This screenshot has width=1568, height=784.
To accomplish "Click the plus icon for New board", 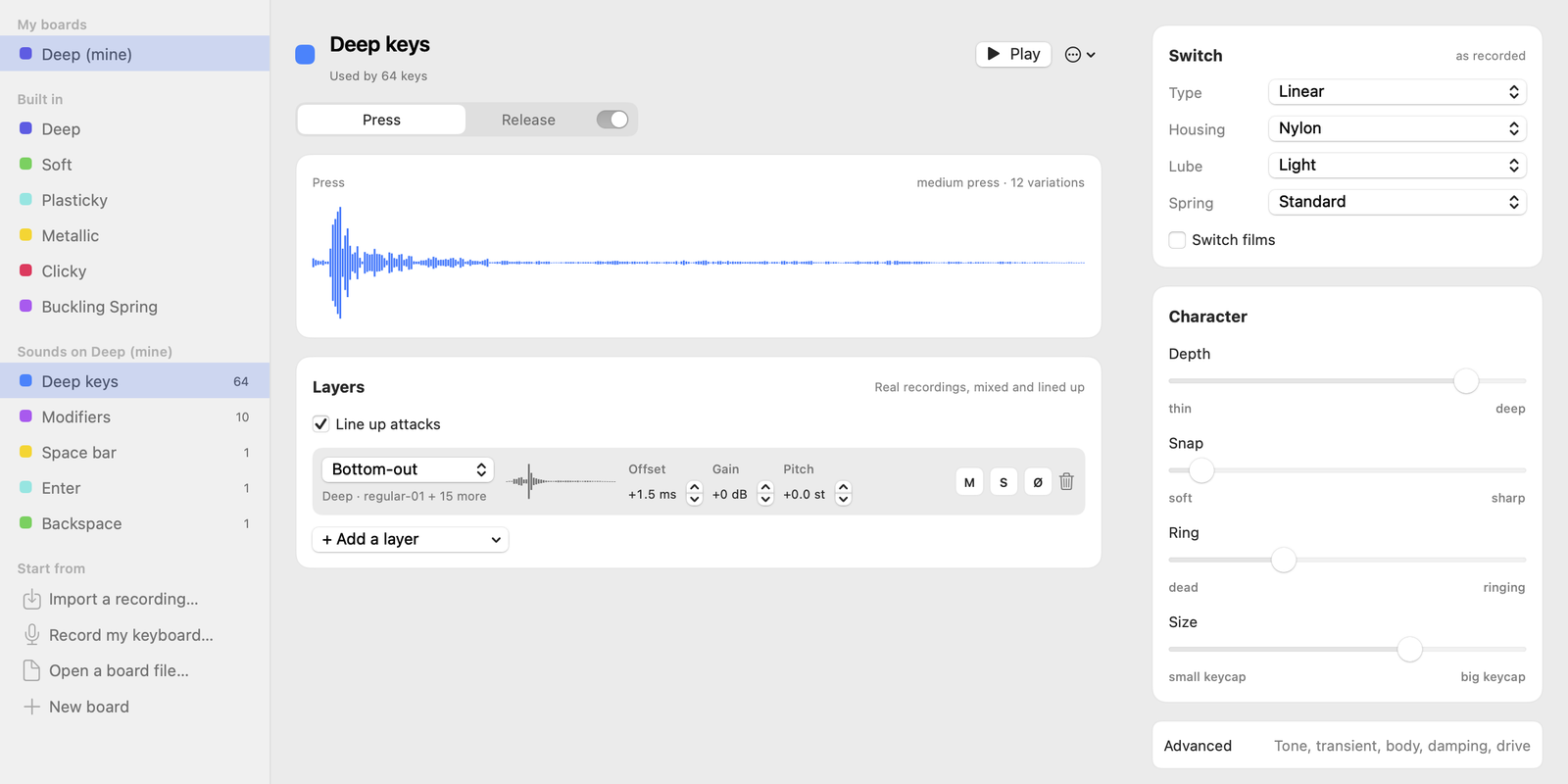I will (x=32, y=707).
